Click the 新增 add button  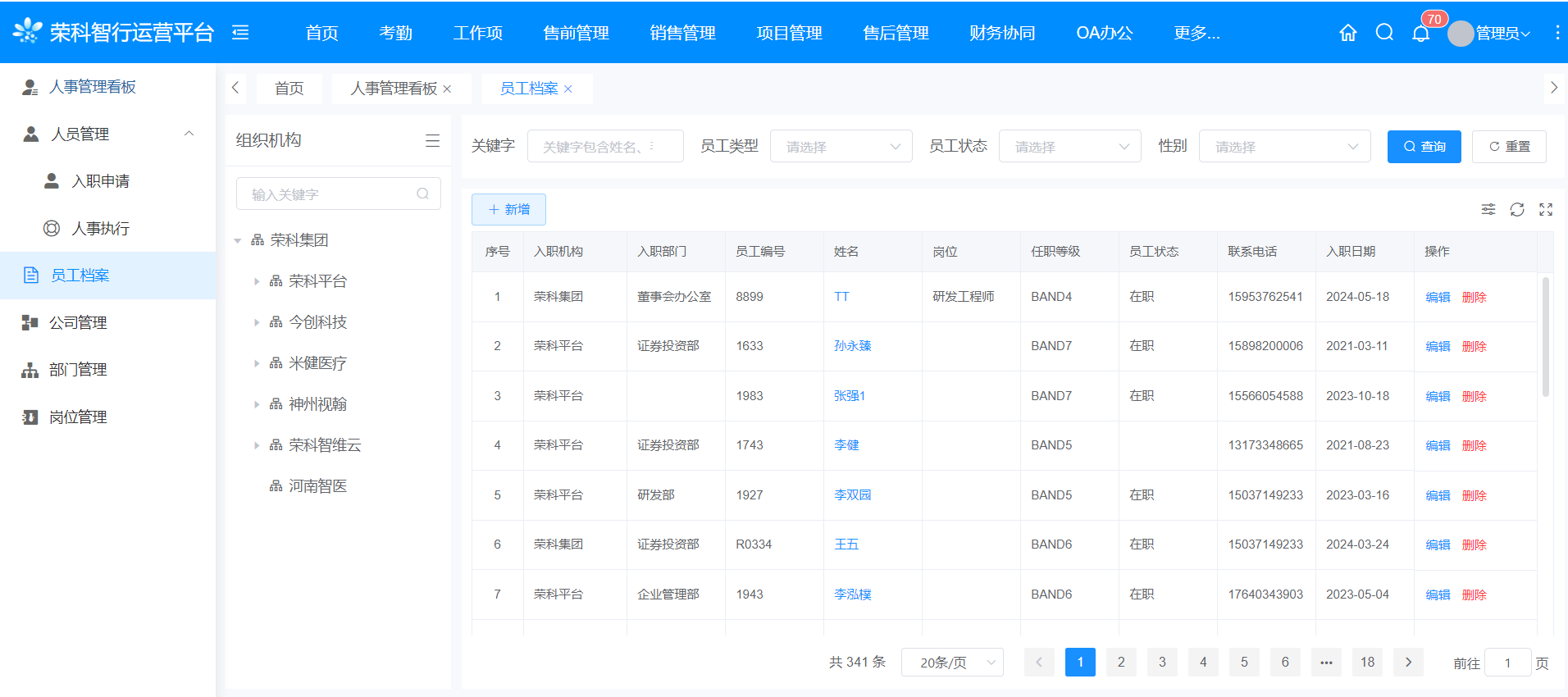pyautogui.click(x=508, y=210)
